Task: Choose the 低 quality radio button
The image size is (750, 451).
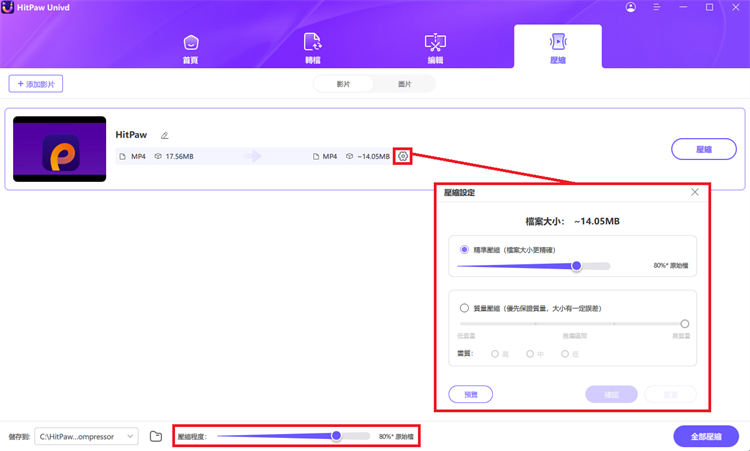Action: pos(565,354)
